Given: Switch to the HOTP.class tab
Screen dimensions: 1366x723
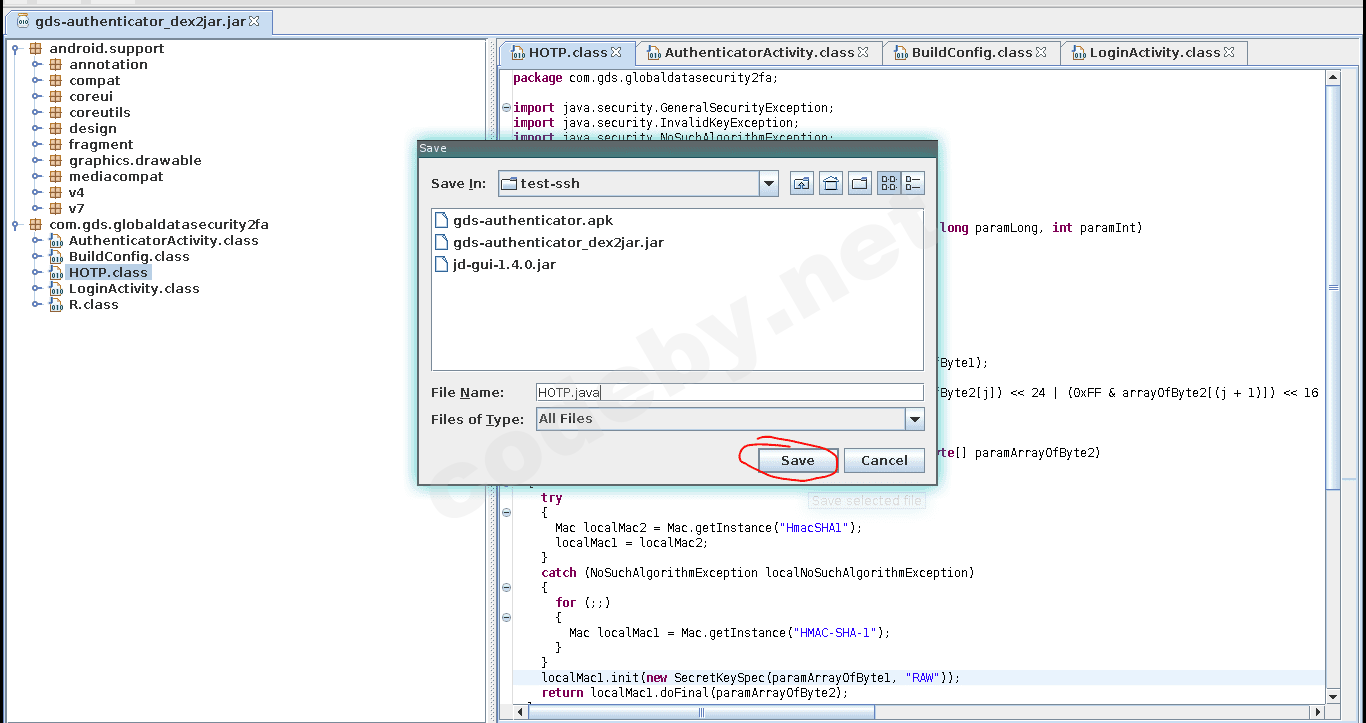Looking at the screenshot, I should 568,52.
